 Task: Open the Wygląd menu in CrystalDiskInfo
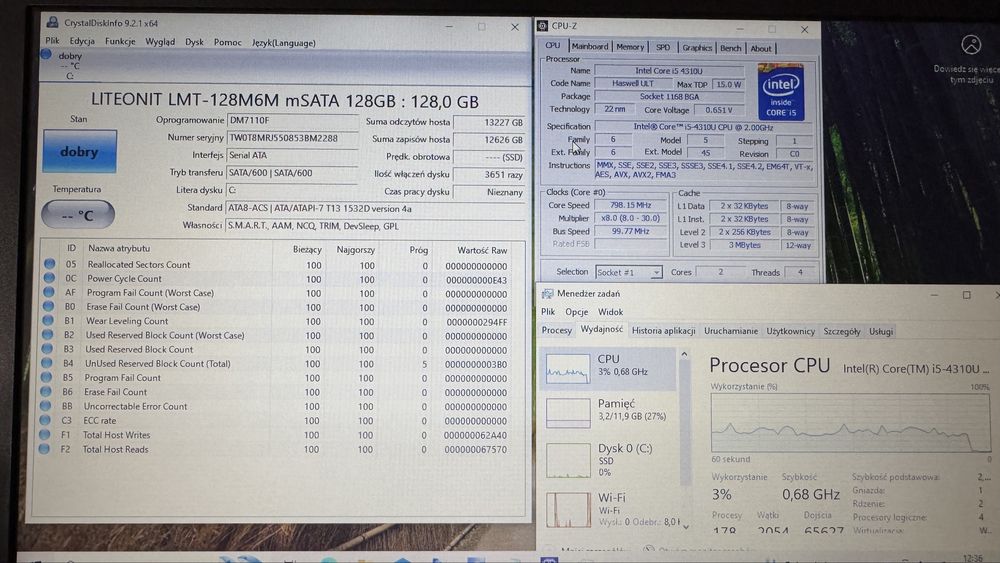[x=160, y=41]
